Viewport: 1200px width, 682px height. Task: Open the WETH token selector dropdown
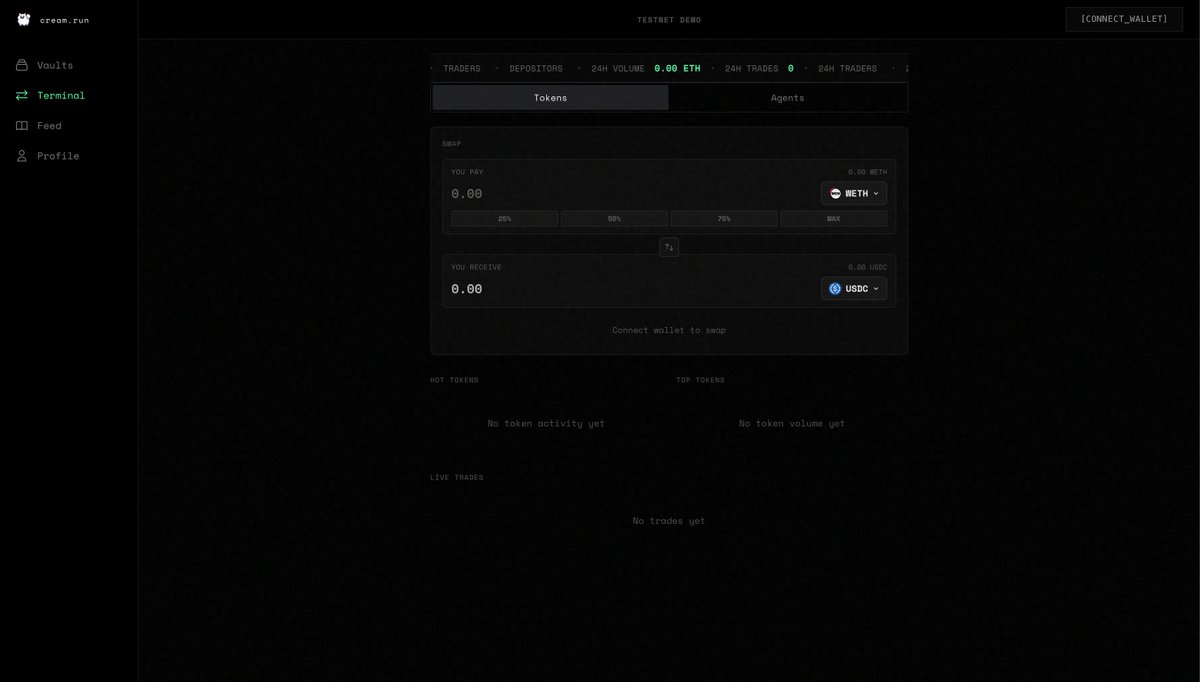pyautogui.click(x=854, y=194)
